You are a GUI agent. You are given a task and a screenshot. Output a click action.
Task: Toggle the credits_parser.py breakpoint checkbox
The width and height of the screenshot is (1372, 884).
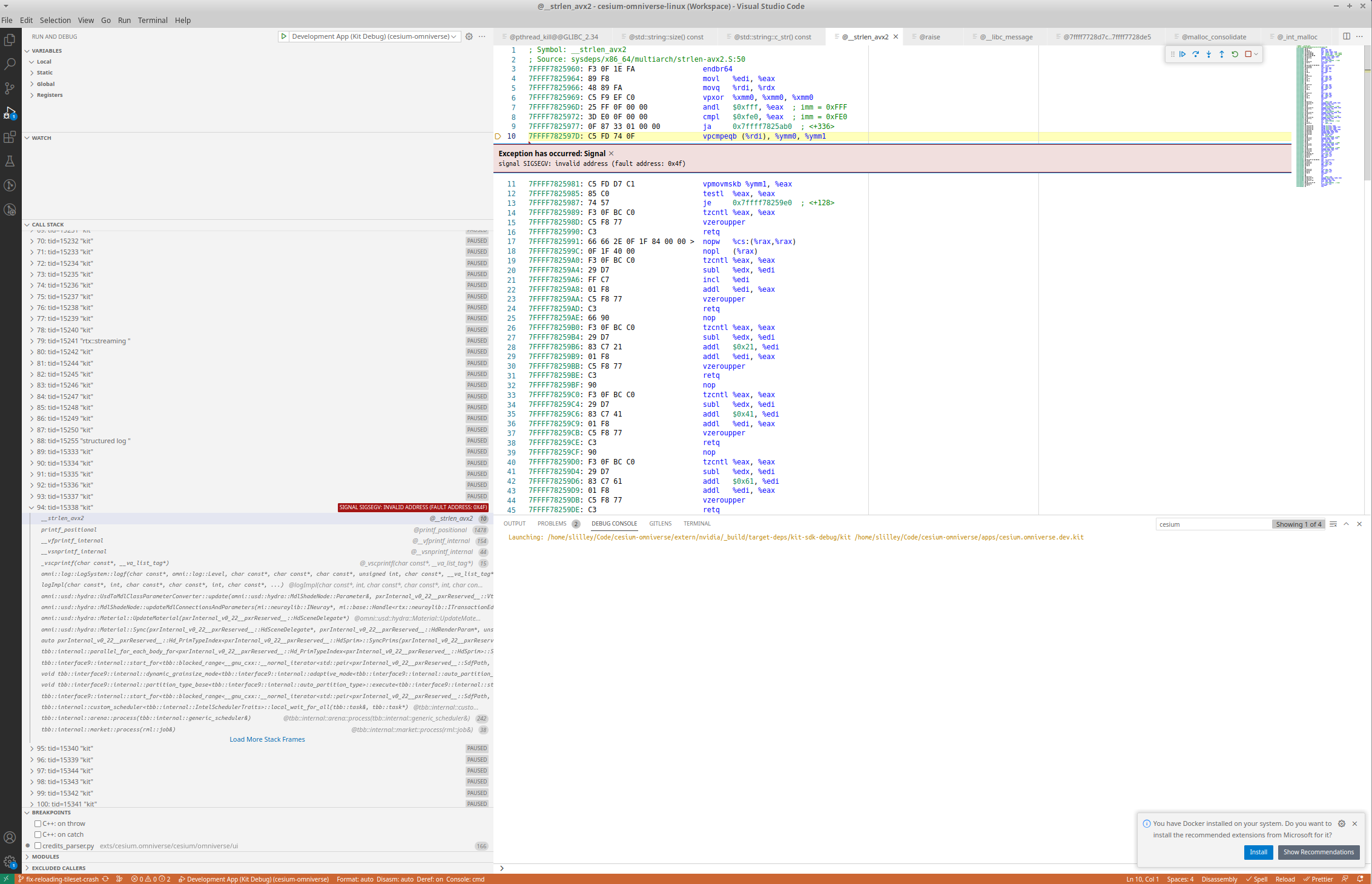click(x=38, y=846)
